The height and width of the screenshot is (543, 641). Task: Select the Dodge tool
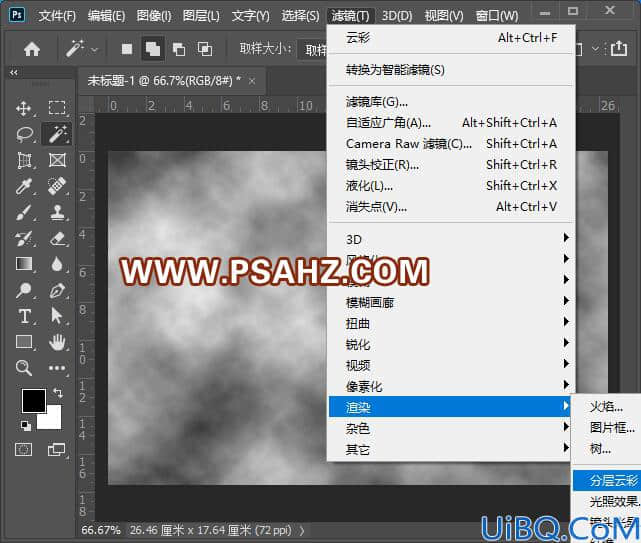(x=23, y=290)
